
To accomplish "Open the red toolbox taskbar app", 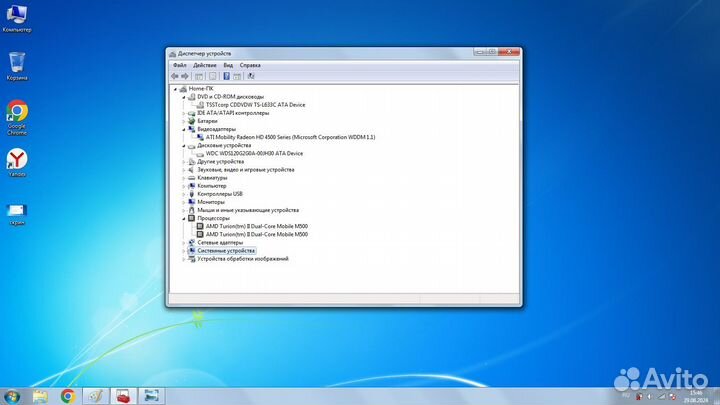I will pos(123,396).
